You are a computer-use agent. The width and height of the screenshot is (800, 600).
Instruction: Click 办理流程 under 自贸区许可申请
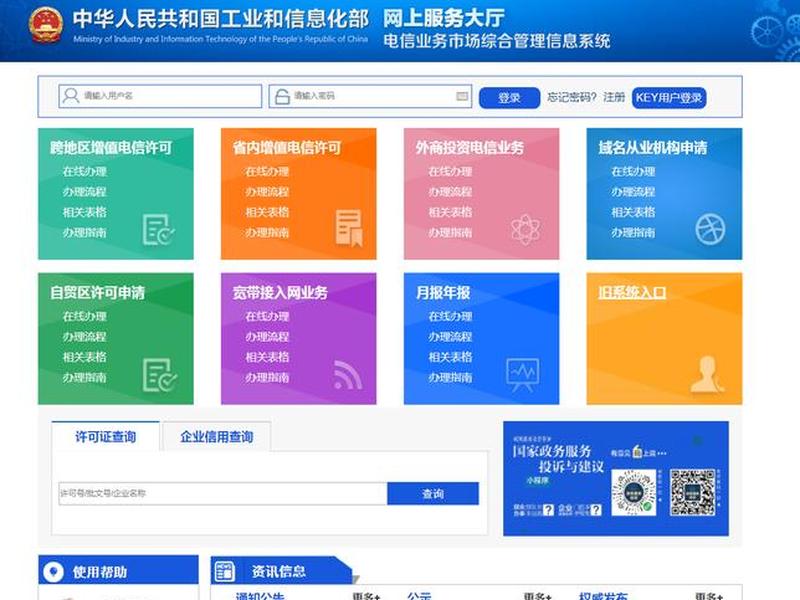point(85,337)
